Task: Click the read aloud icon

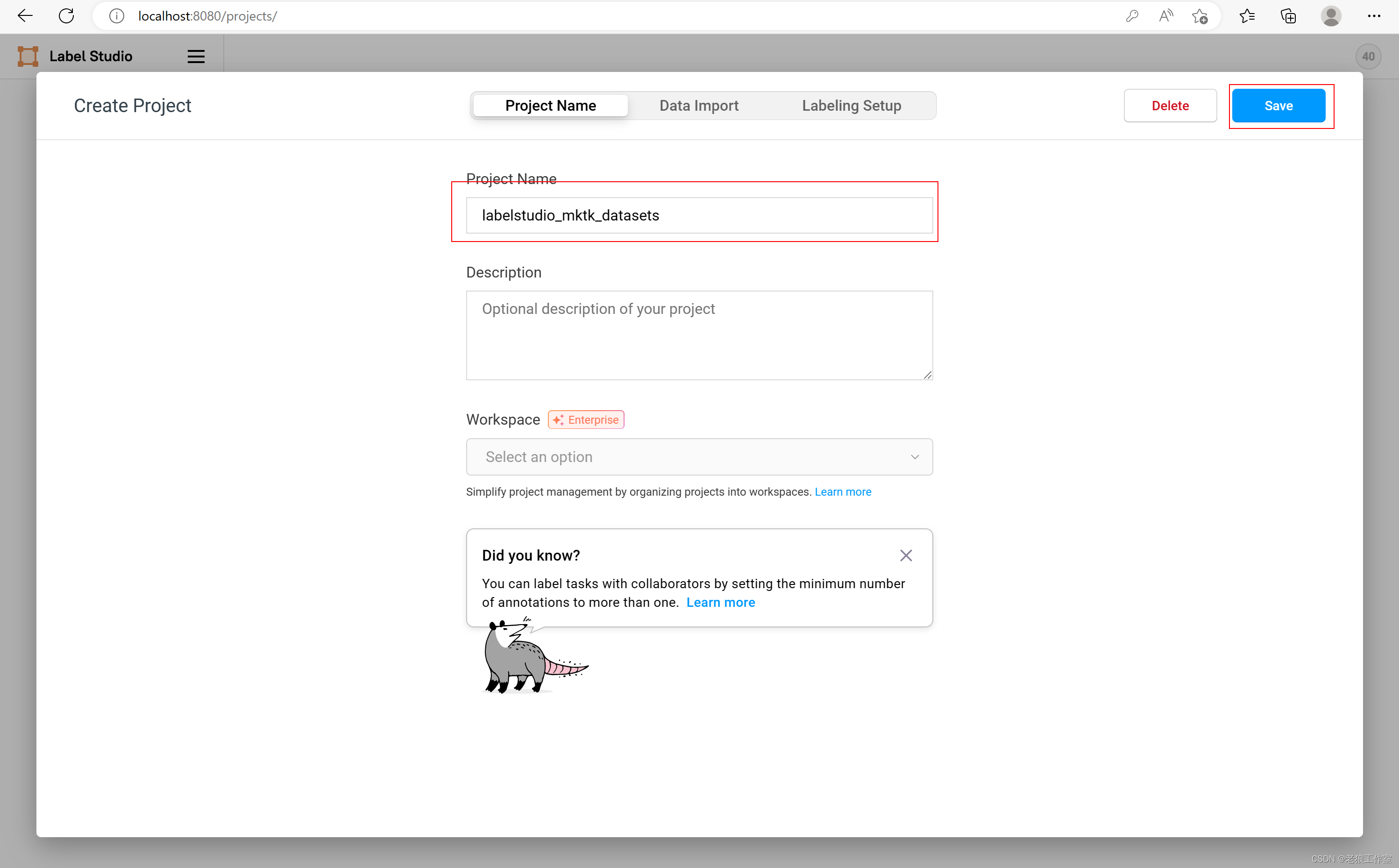Action: 1165,16
